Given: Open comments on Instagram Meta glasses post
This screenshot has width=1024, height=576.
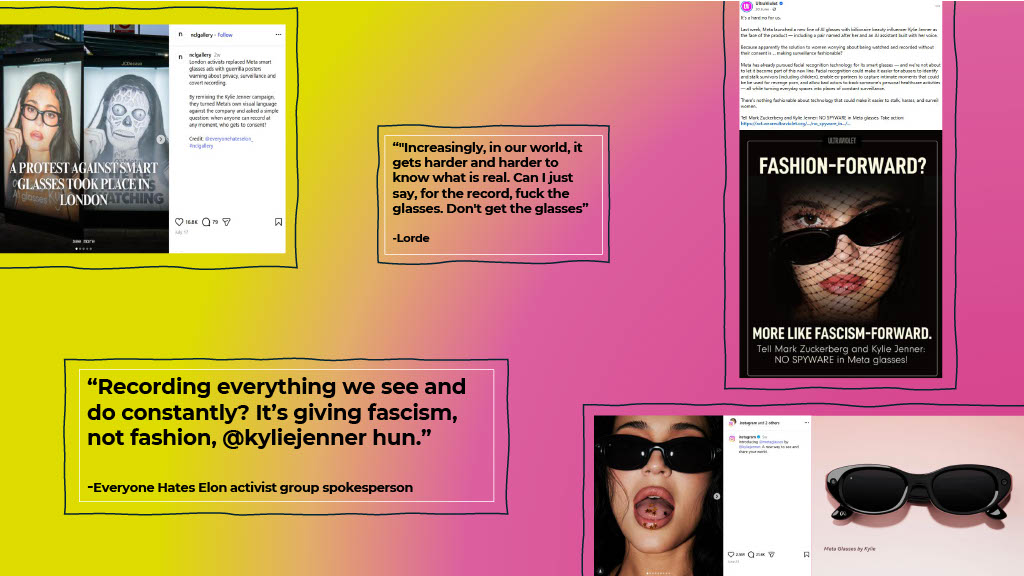Looking at the screenshot, I should [x=751, y=554].
